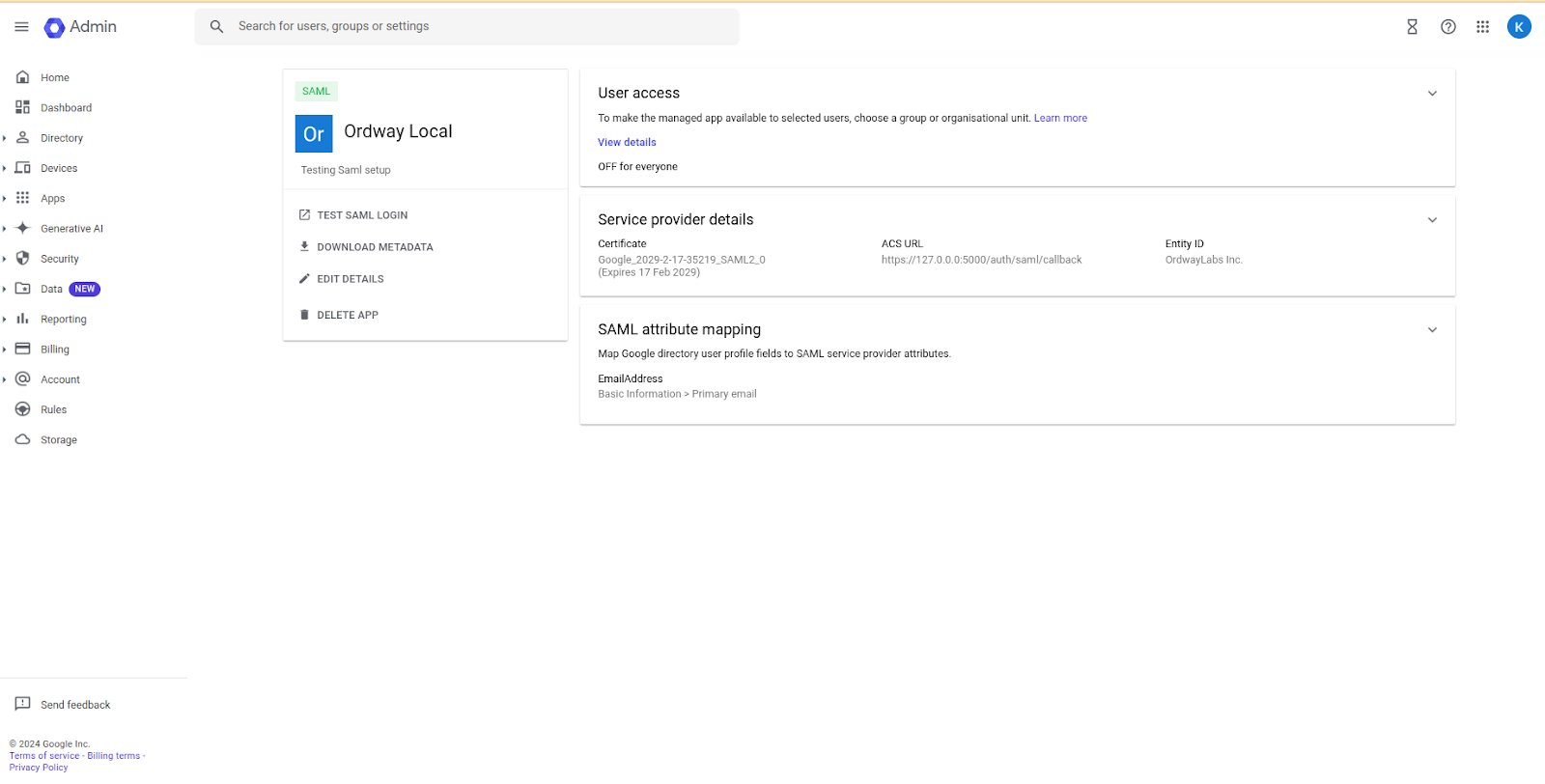Go to Home in sidebar
1545x784 pixels.
[55, 78]
